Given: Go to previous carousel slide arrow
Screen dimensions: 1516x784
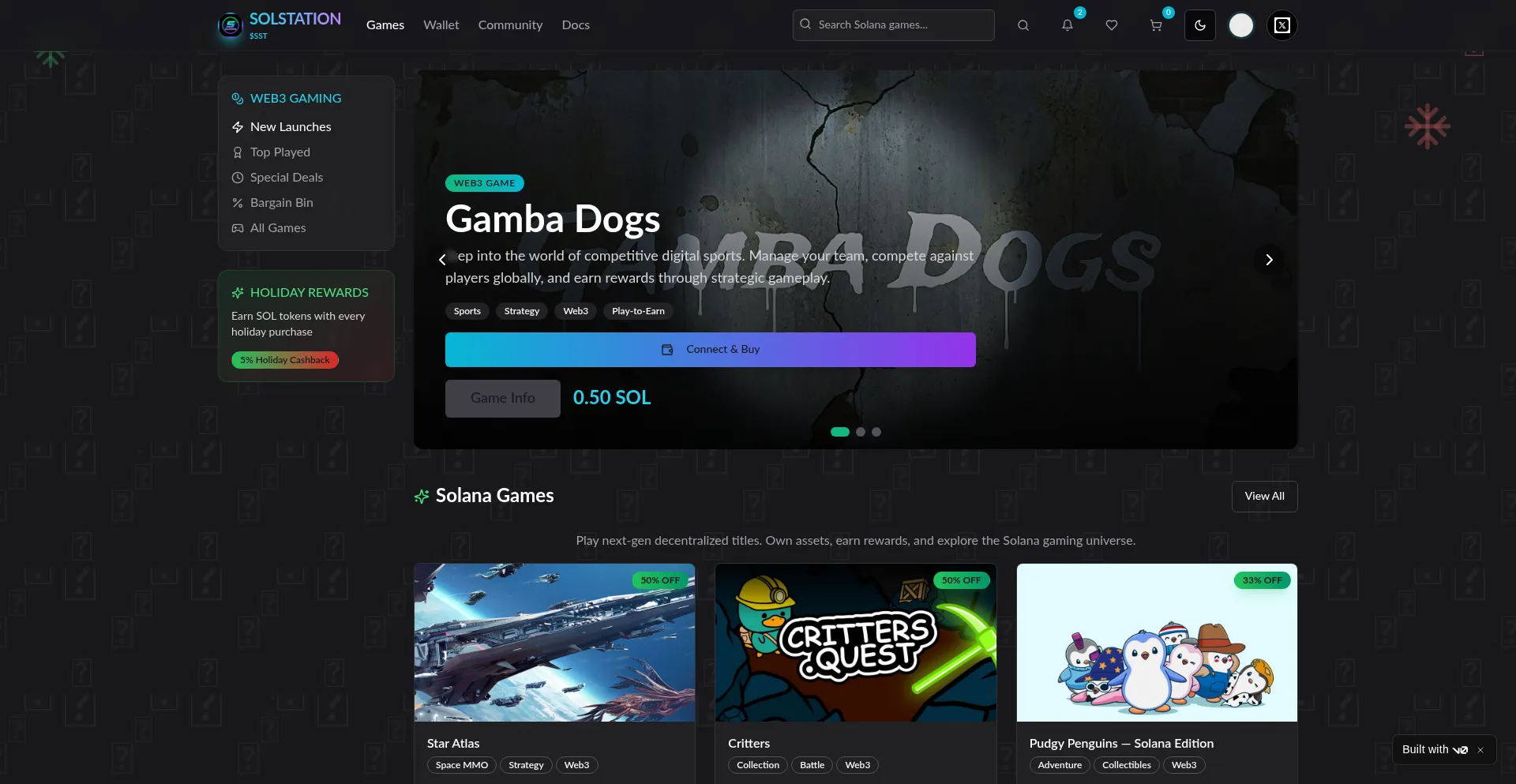Looking at the screenshot, I should [x=442, y=260].
